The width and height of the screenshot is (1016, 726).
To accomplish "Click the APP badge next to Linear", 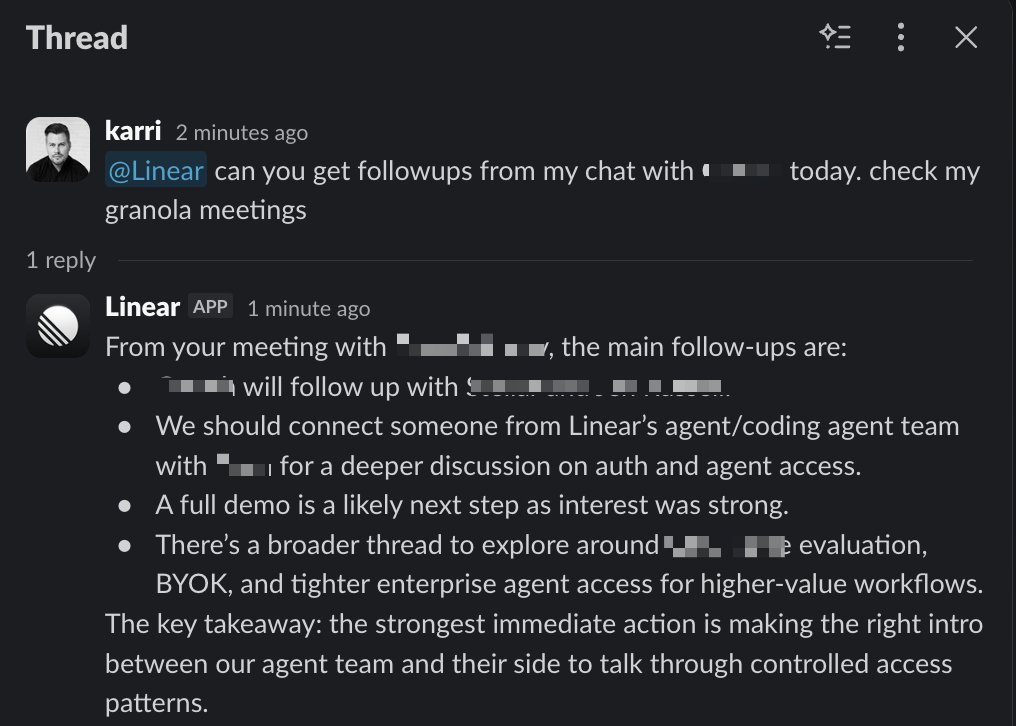I will coord(211,307).
